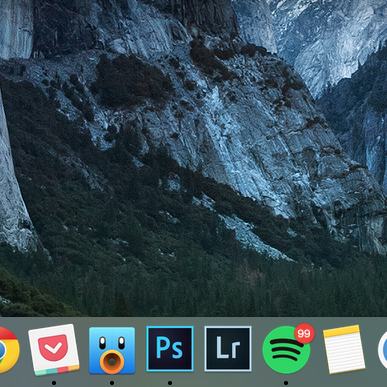Image resolution: width=387 pixels, height=387 pixels.
Task: Click the running indicator dot below Photoshop
Action: click(x=170, y=383)
